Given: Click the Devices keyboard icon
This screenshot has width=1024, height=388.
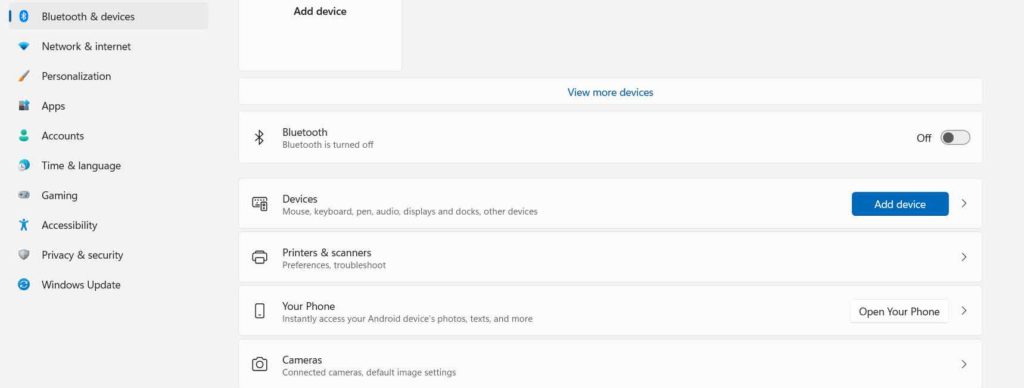Looking at the screenshot, I should pos(260,204).
